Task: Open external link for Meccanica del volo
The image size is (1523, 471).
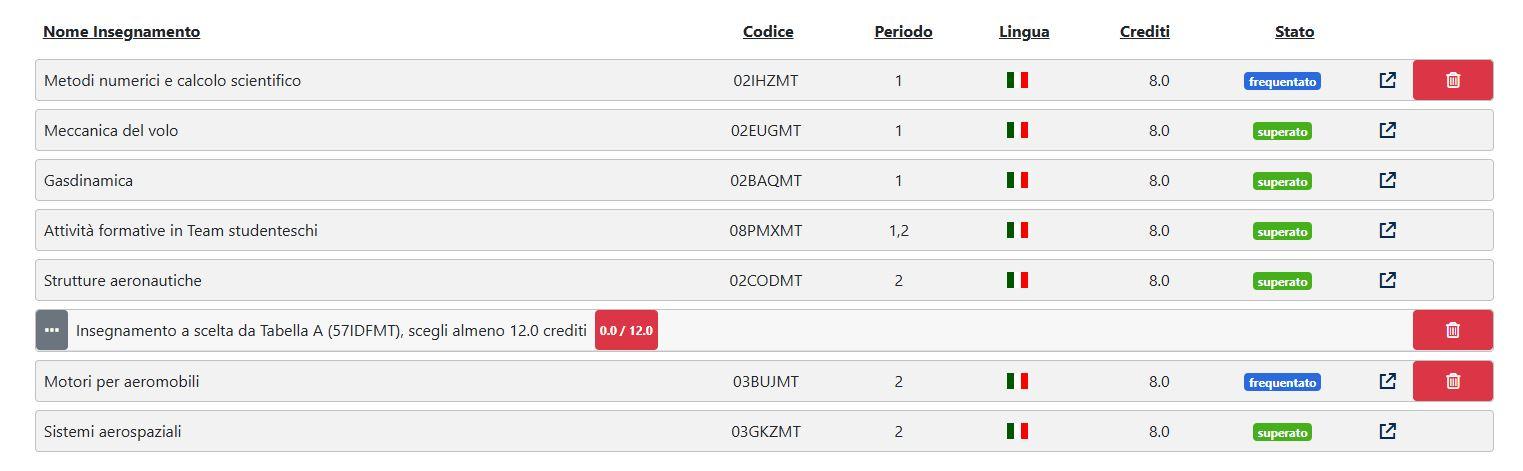Action: click(1387, 130)
